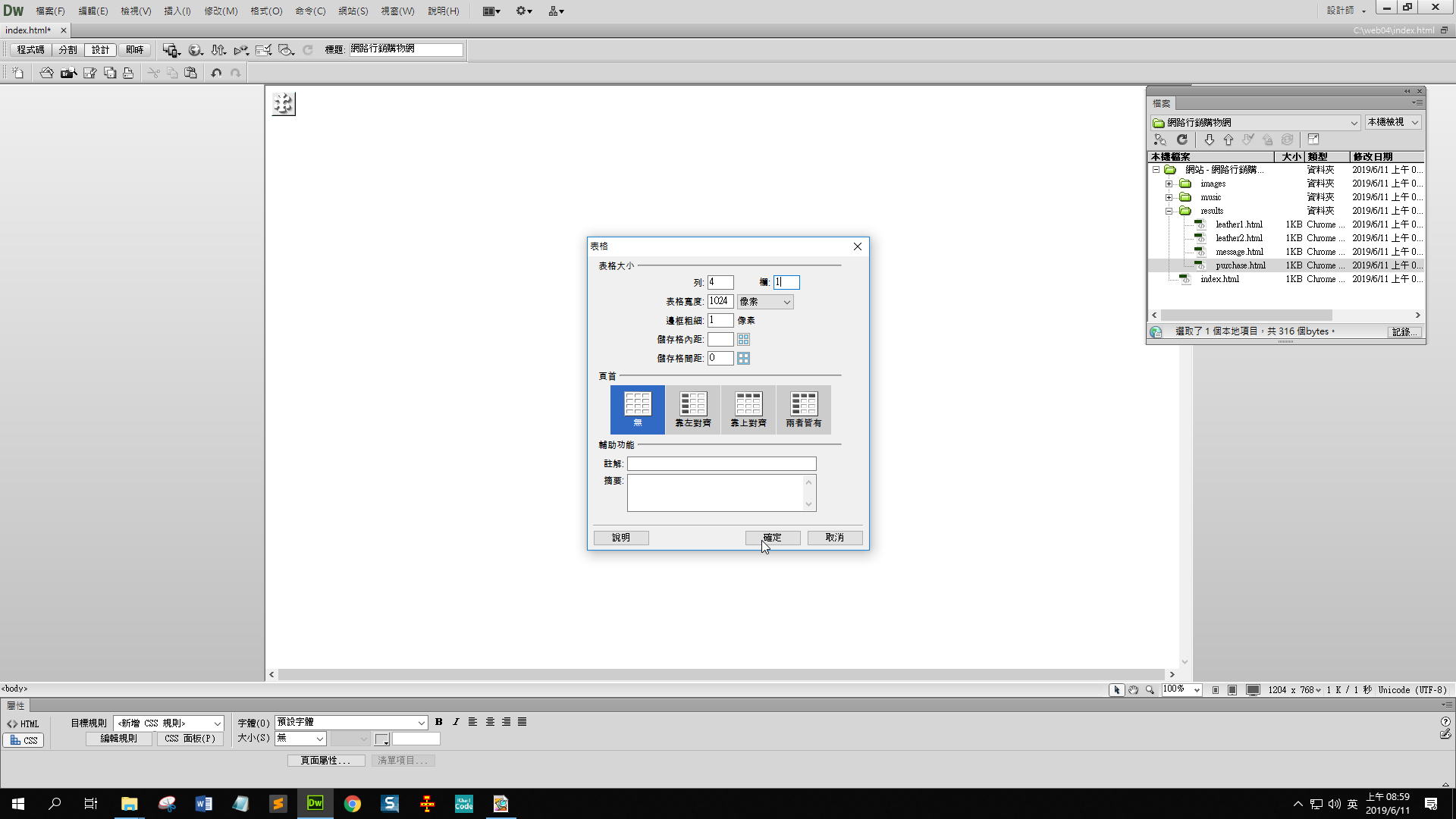Switch to 分割 split view
The width and height of the screenshot is (1456, 819).
(x=67, y=50)
